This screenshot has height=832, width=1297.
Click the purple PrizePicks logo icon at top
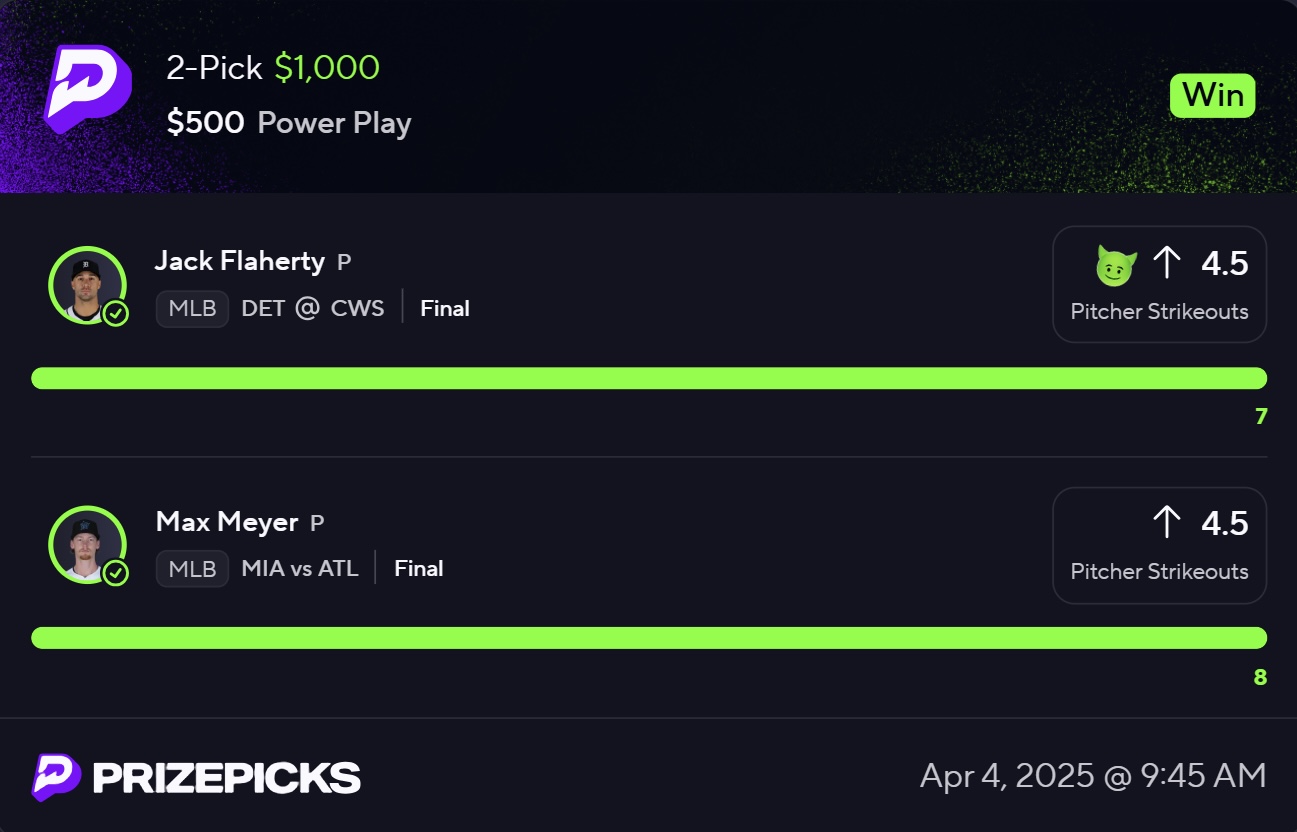(x=88, y=90)
